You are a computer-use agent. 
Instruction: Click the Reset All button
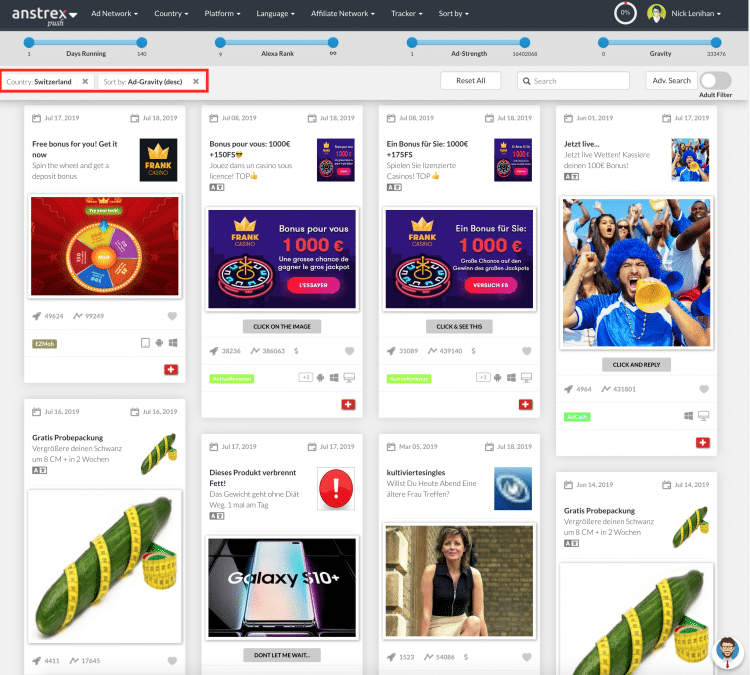(x=471, y=80)
